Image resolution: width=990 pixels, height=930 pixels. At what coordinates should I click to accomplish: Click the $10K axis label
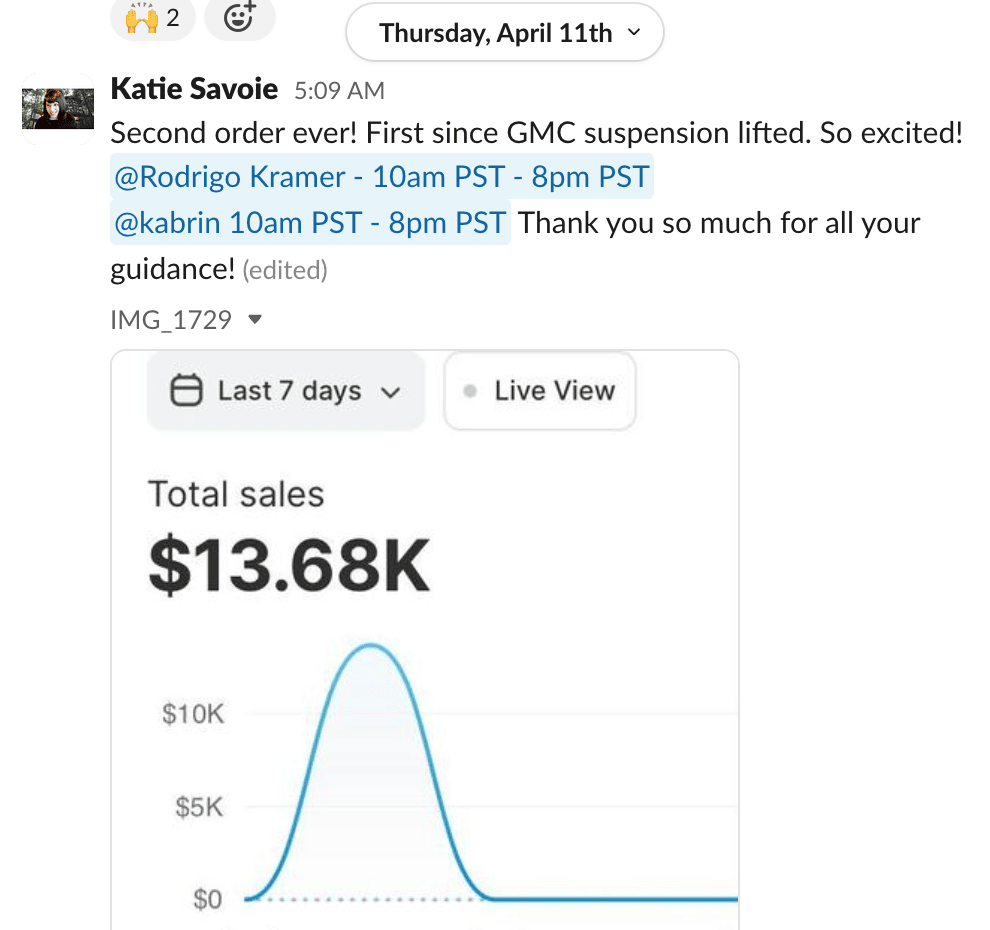point(193,714)
